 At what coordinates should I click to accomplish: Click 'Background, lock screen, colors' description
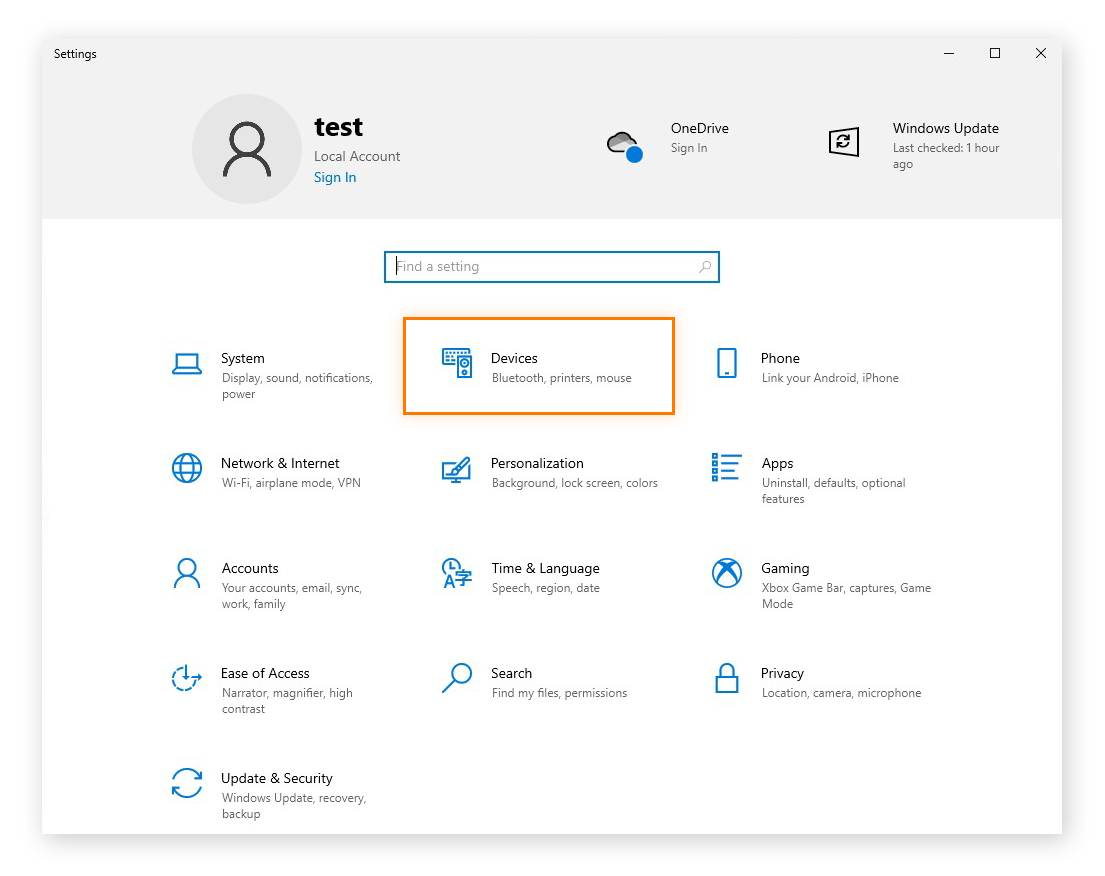coord(574,483)
